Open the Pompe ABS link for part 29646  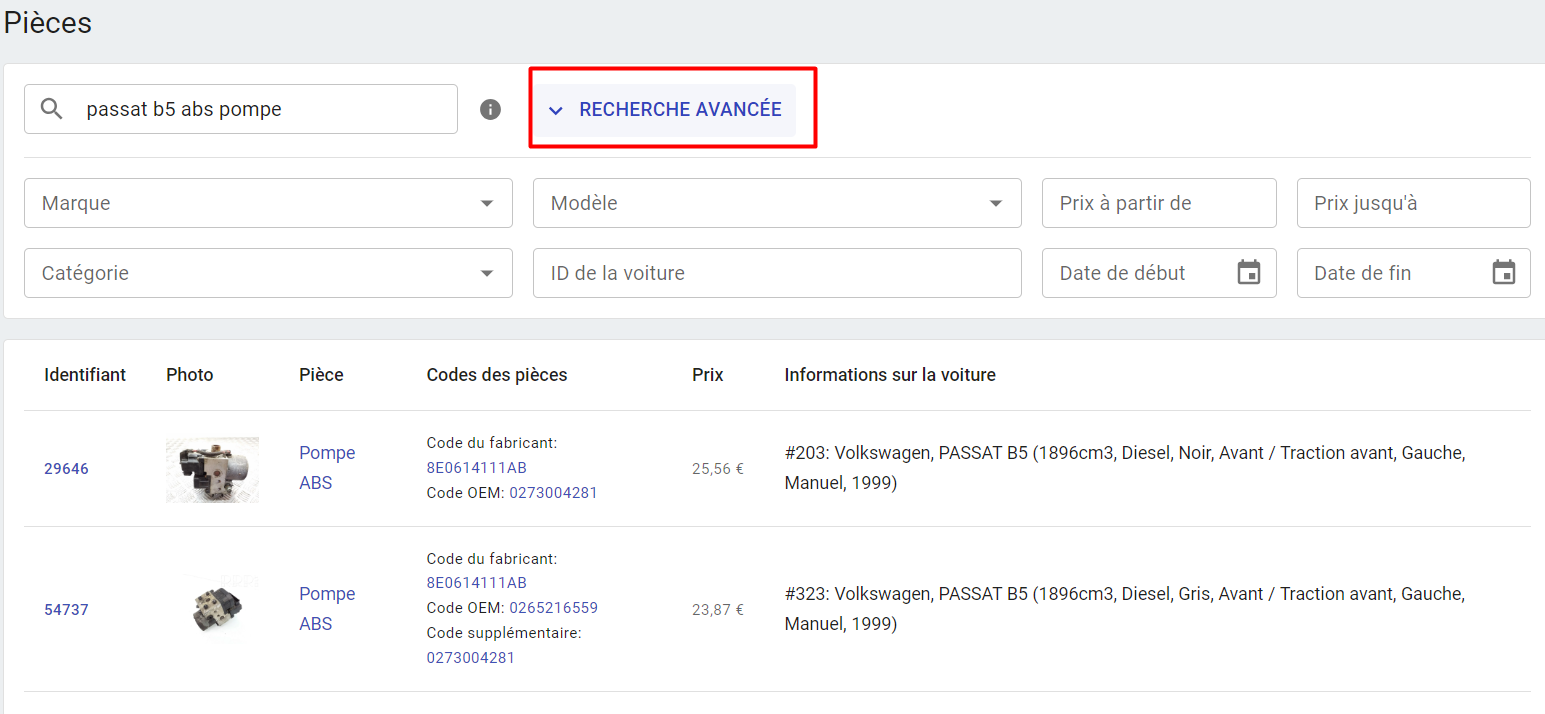[x=327, y=468]
